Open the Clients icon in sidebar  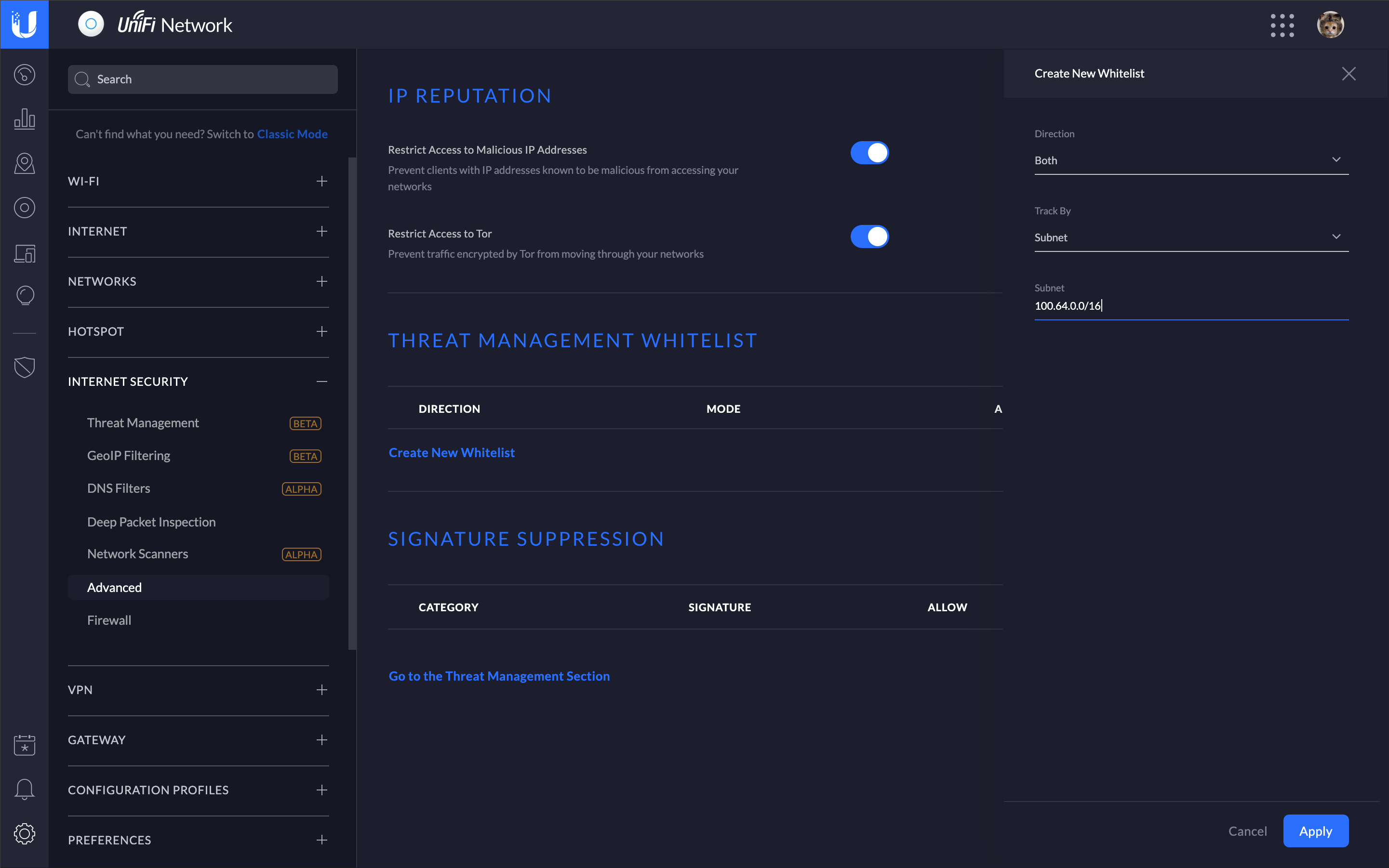point(24,253)
